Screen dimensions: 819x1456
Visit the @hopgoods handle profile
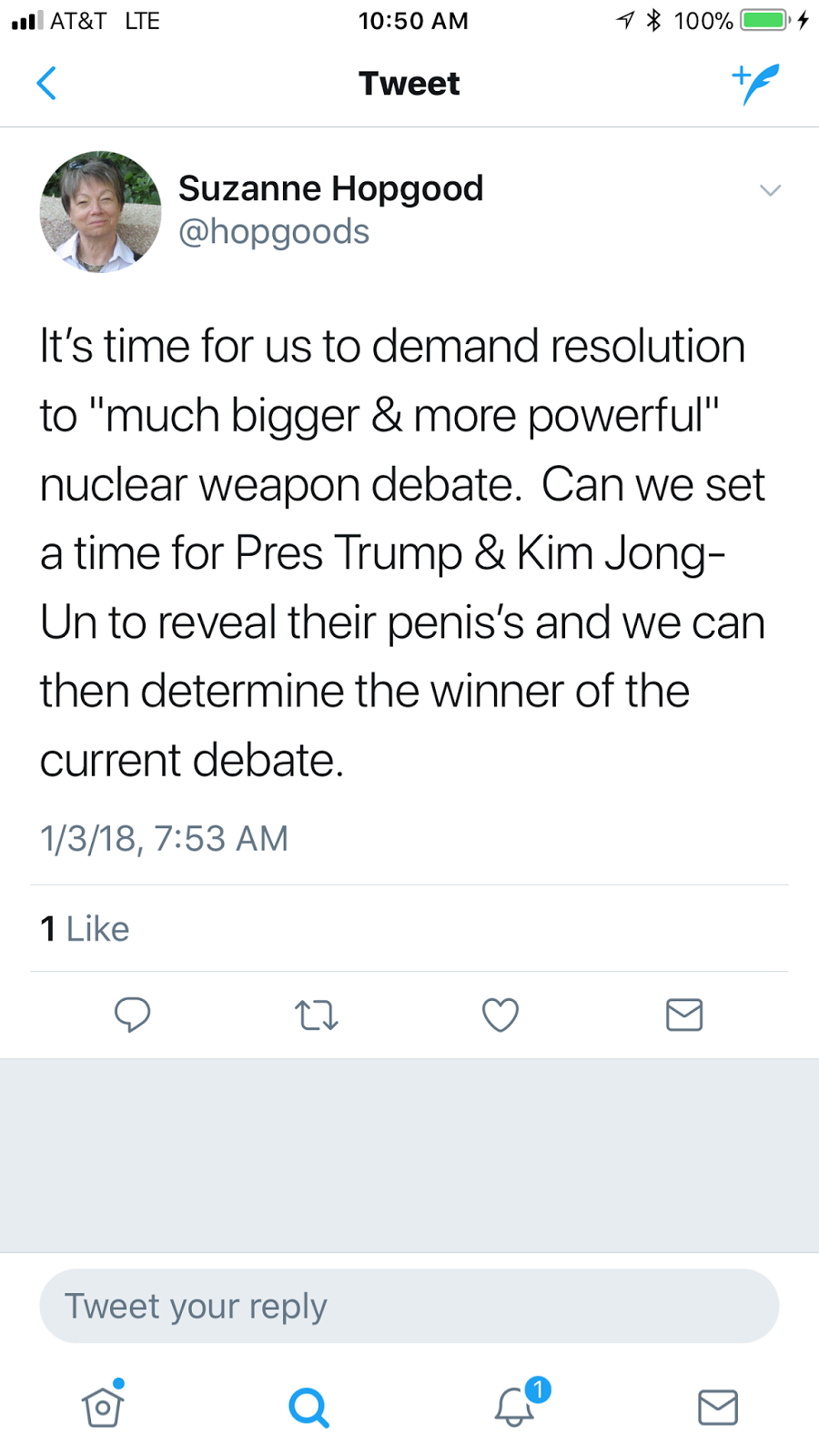tap(274, 232)
